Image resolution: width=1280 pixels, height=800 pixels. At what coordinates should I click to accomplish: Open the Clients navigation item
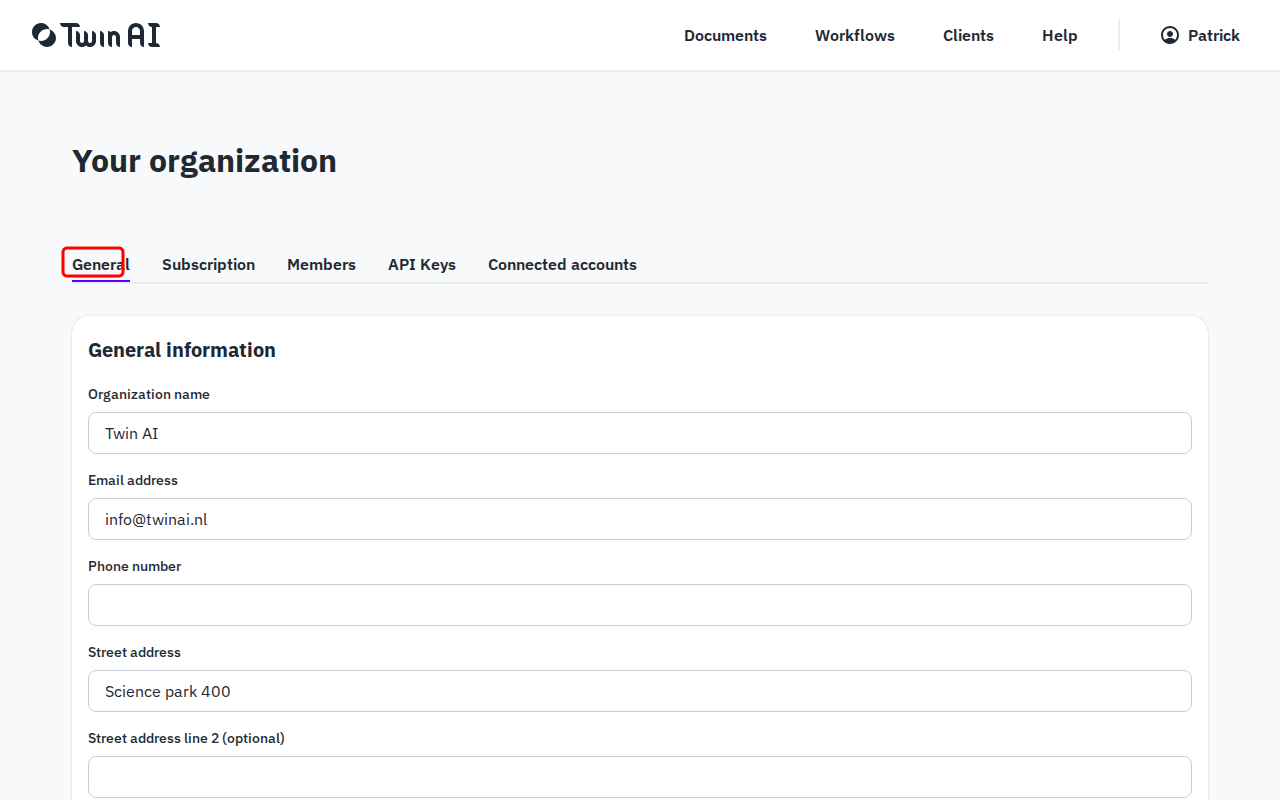point(968,35)
